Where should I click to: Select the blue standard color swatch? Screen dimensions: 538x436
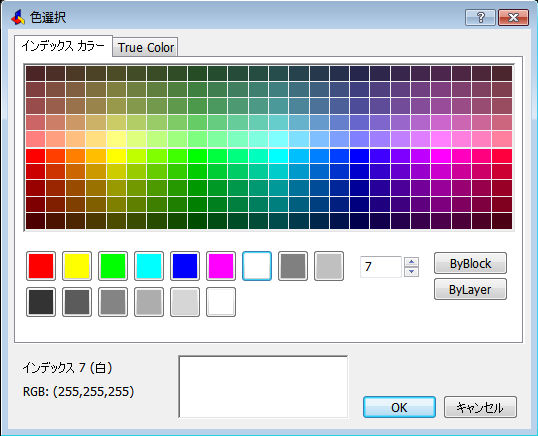pos(185,266)
